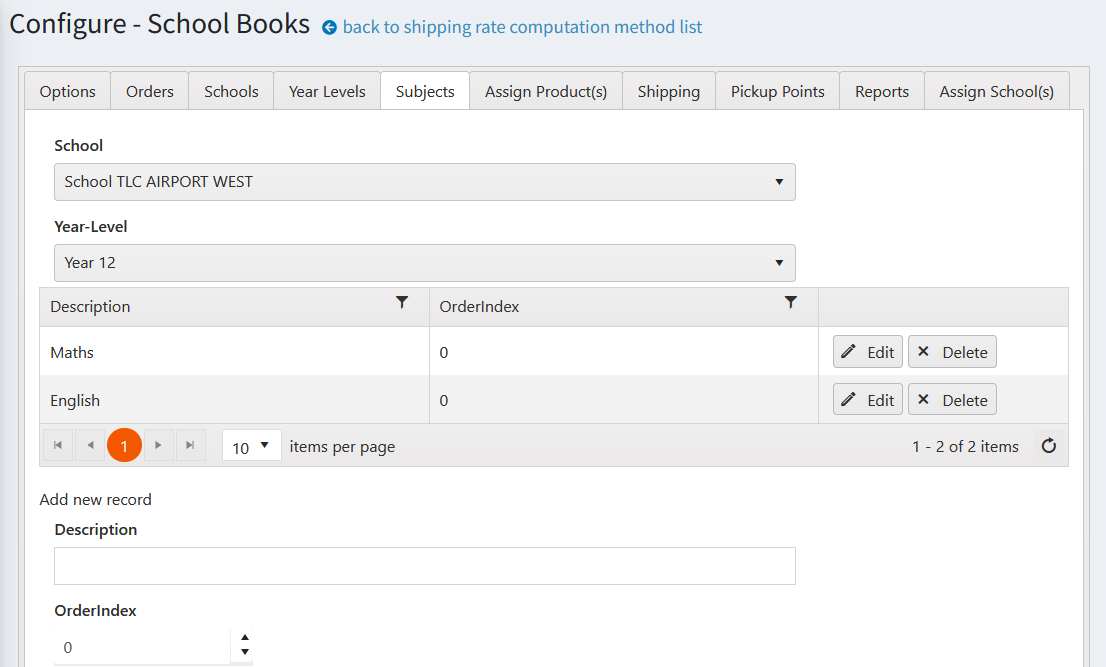Click the Description column filter icon
Screen dimensions: 1106x667
point(402,303)
